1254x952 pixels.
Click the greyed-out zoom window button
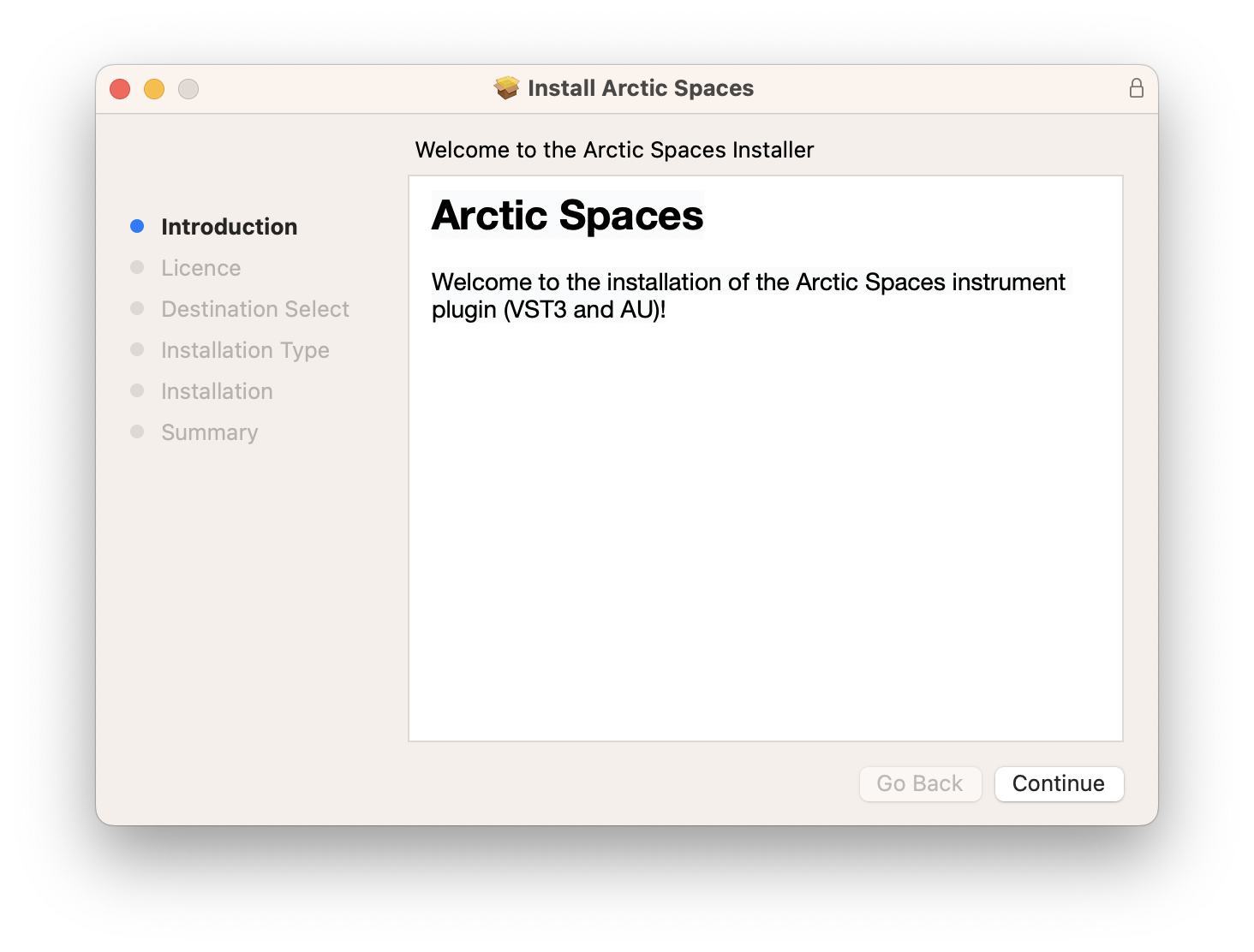click(x=188, y=89)
